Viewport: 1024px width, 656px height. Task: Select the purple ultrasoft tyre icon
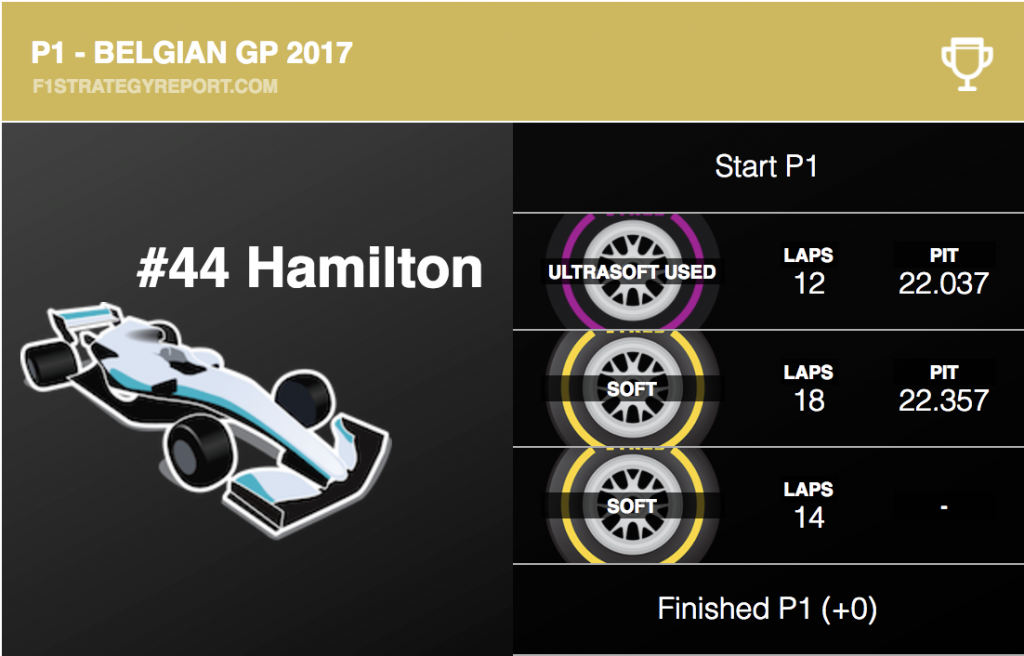pos(632,271)
